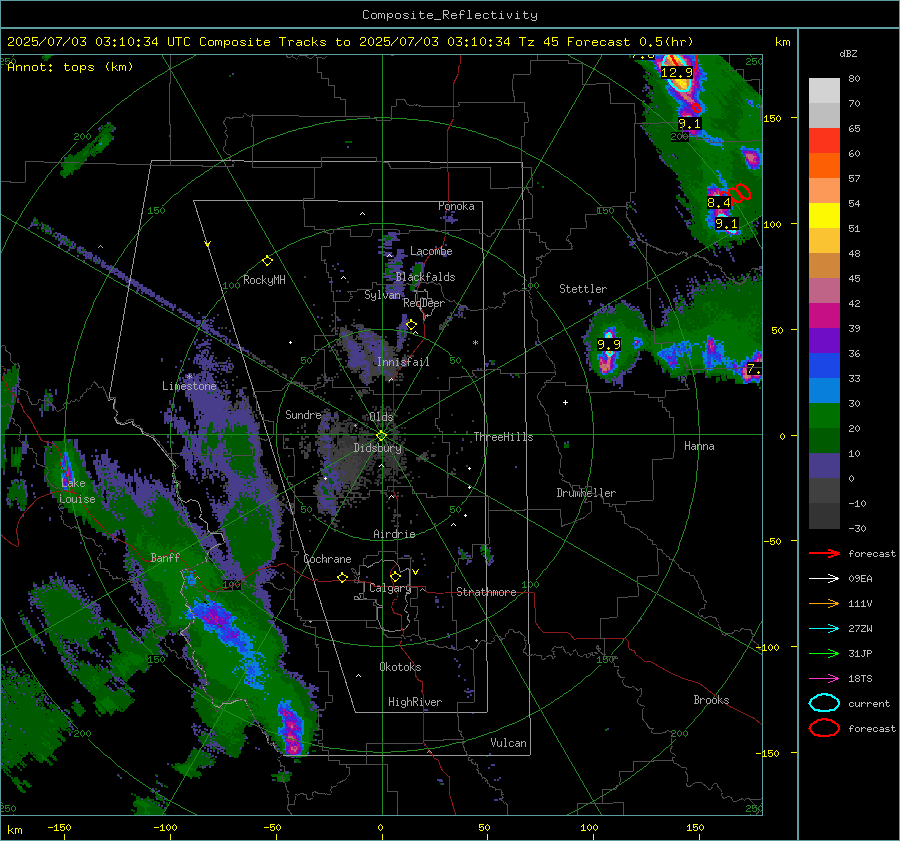Click the Innisfail map label
The width and height of the screenshot is (900, 841).
coord(403,362)
